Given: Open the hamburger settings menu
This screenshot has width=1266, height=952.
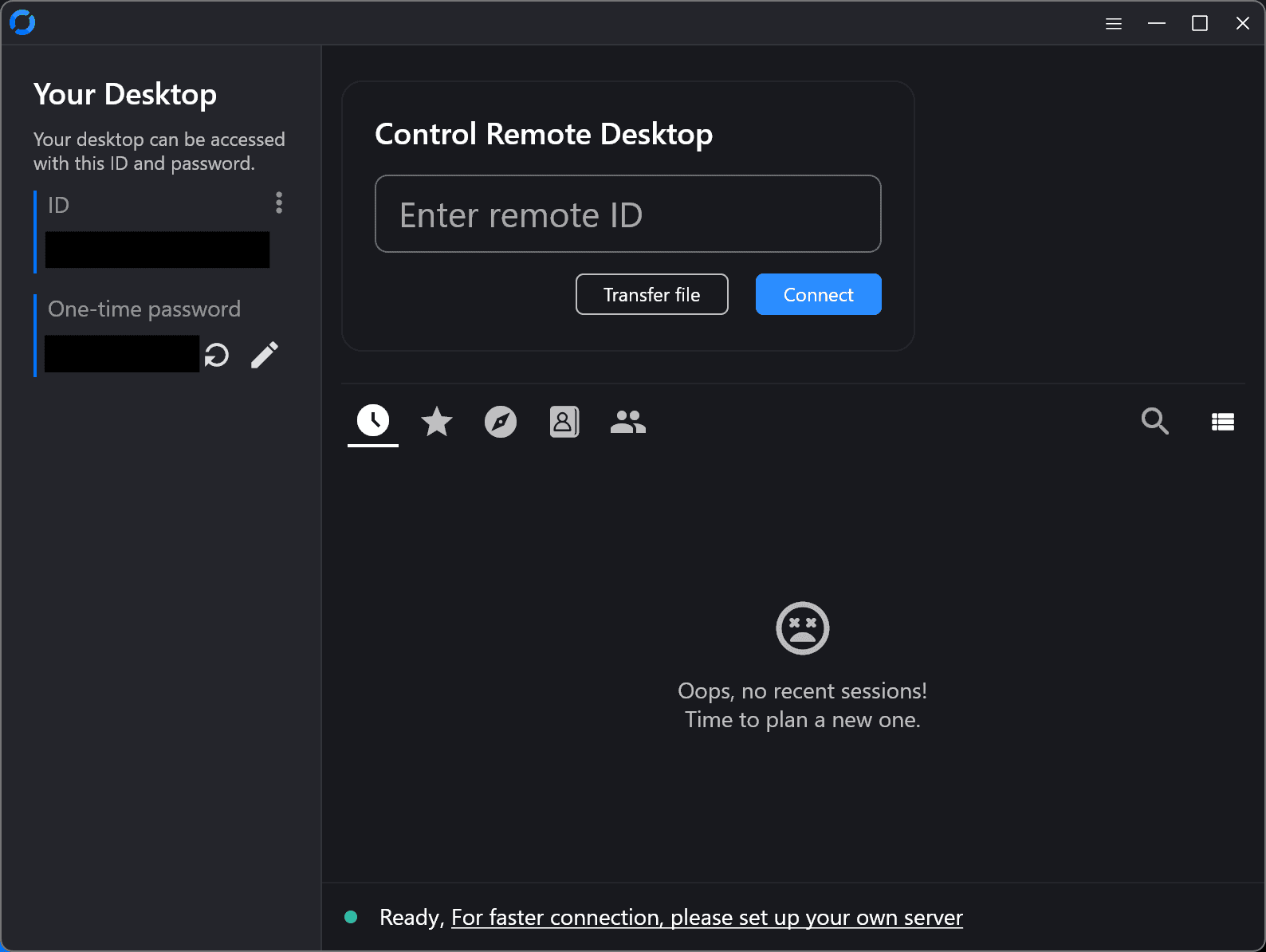Looking at the screenshot, I should pyautogui.click(x=1114, y=24).
